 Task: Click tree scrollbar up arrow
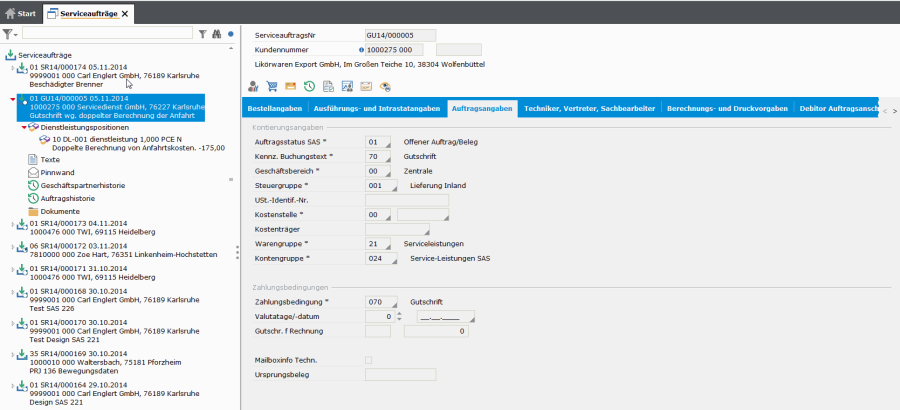(231, 49)
